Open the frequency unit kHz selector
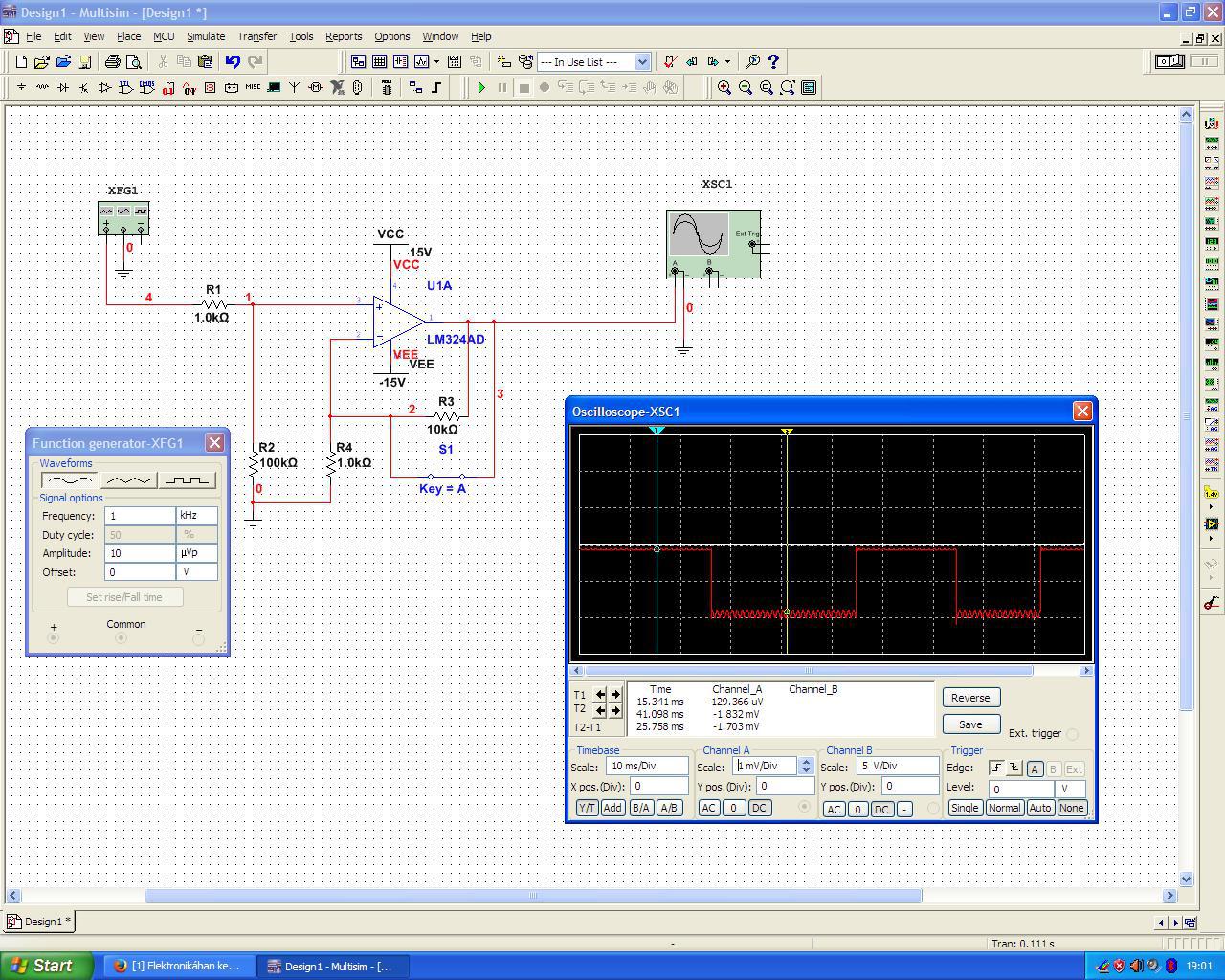The height and width of the screenshot is (980, 1225). coord(196,515)
